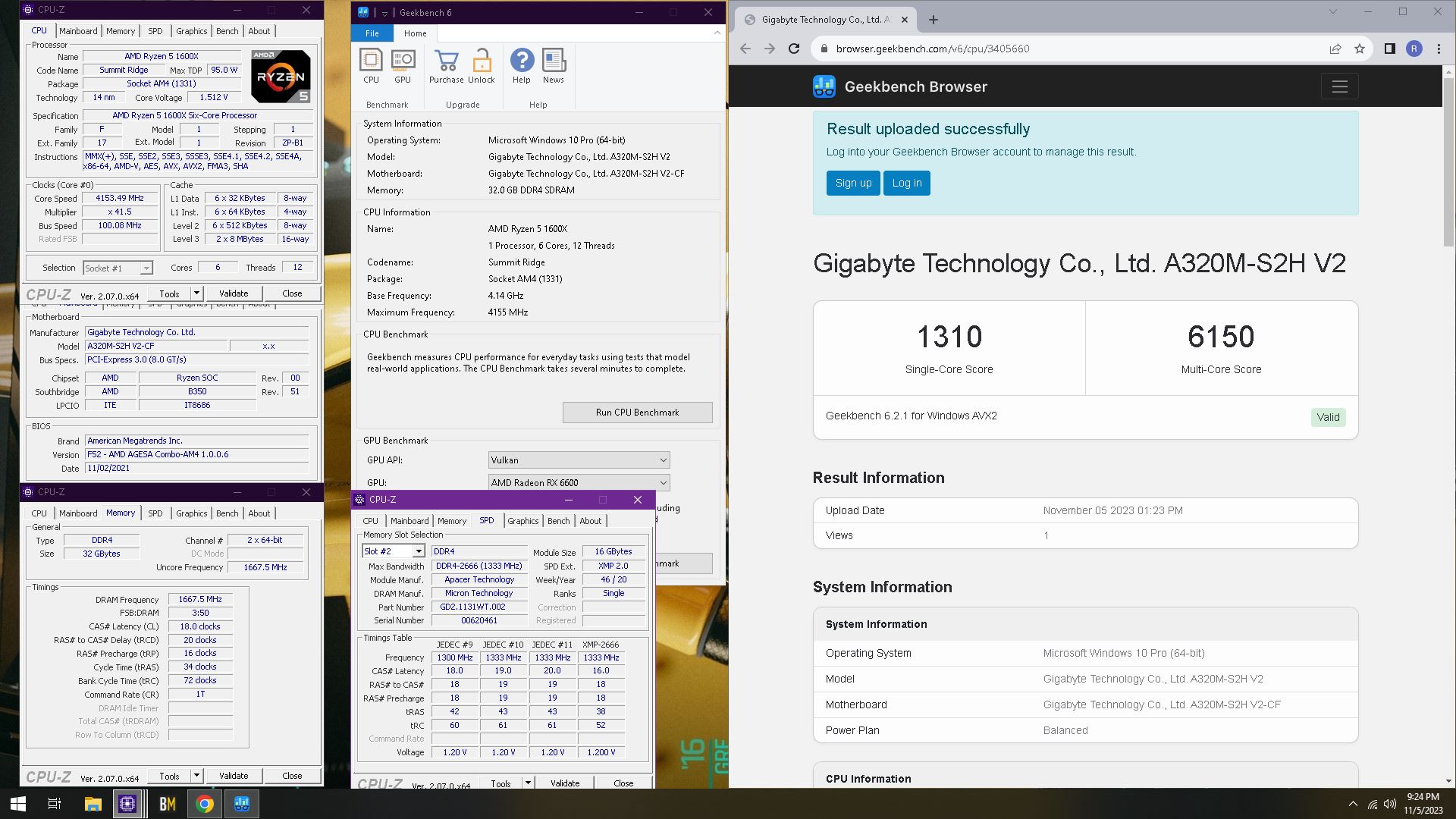The width and height of the screenshot is (1456, 819).
Task: Open the Help icon in Geekbench ribbon
Action: pyautogui.click(x=522, y=65)
